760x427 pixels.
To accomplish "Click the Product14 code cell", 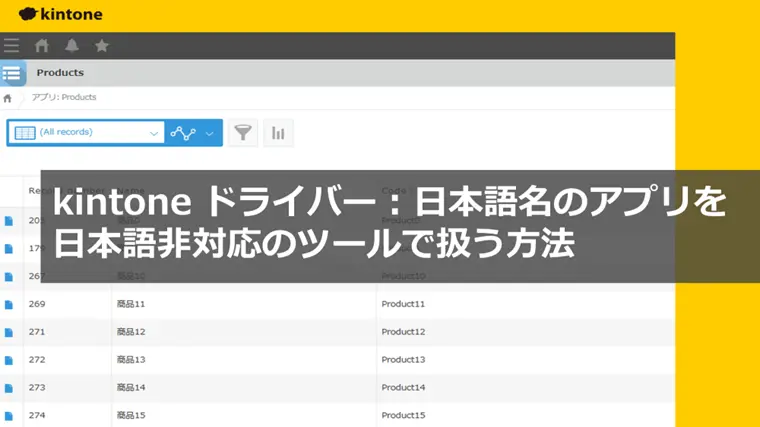I will coord(403,387).
